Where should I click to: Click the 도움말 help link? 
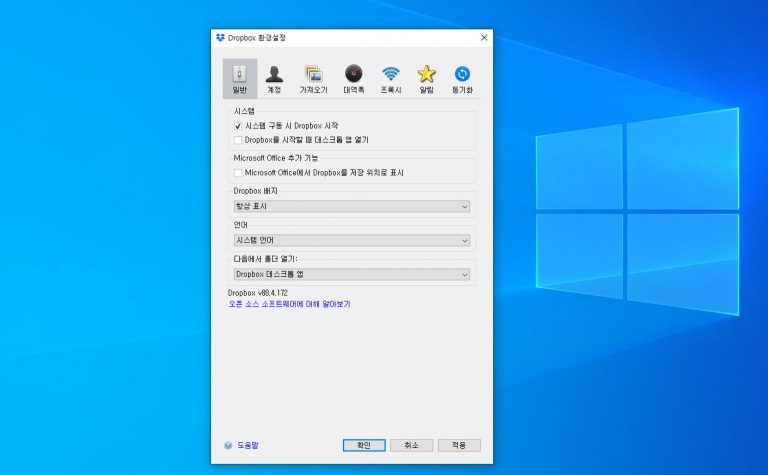coord(248,445)
